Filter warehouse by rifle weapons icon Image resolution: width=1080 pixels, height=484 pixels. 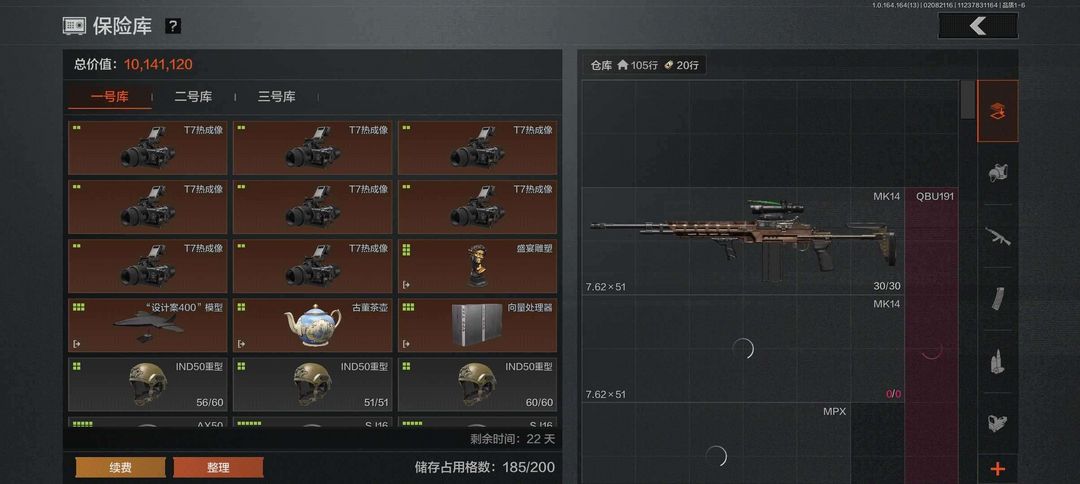(997, 235)
